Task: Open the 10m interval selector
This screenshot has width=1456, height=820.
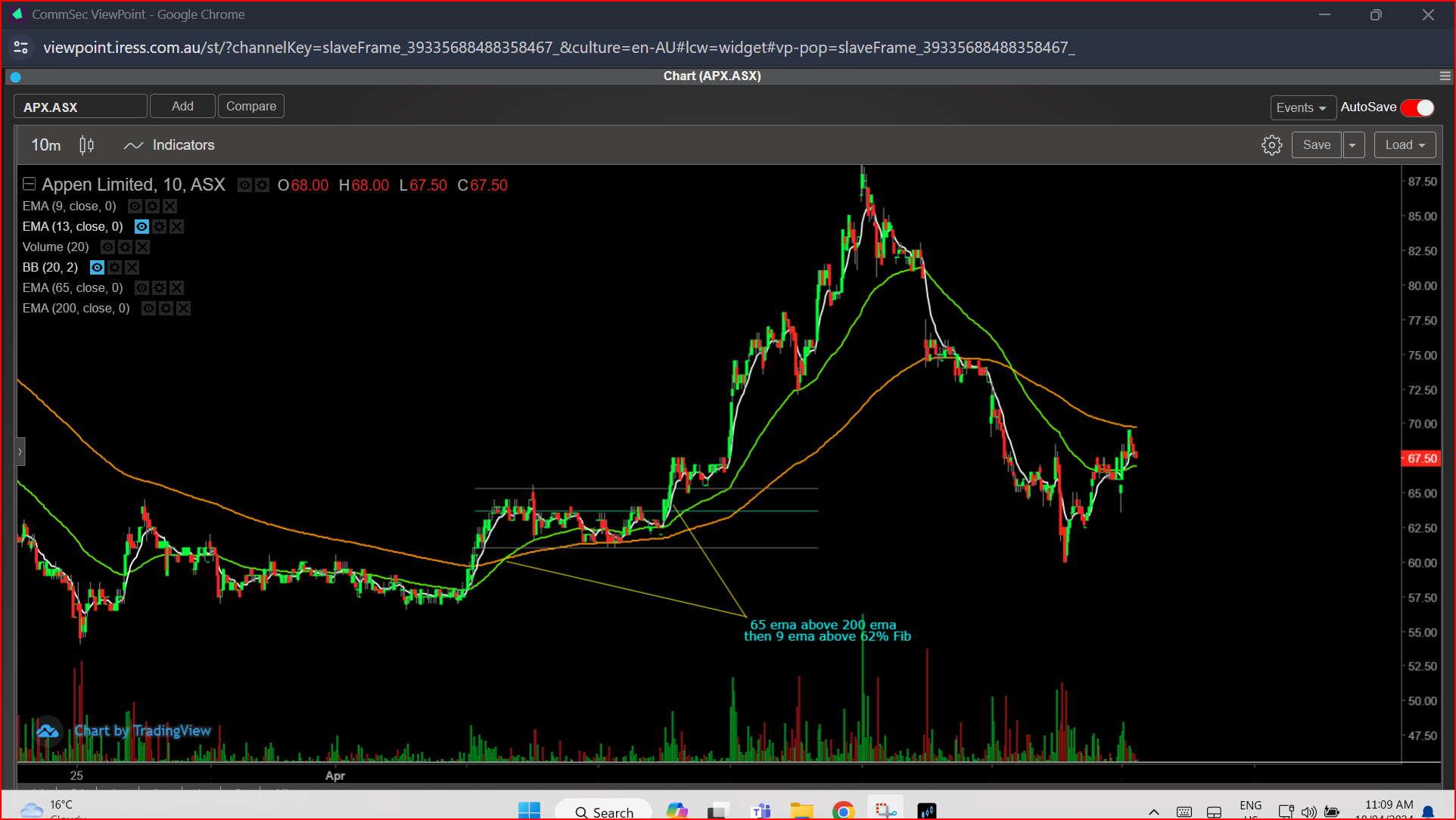Action: (45, 144)
